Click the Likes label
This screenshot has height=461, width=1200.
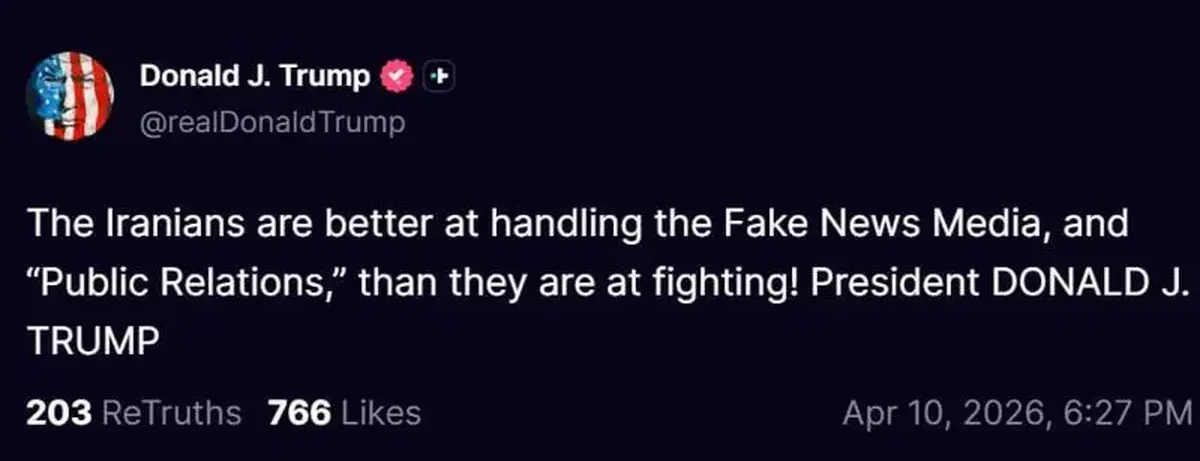[381, 412]
